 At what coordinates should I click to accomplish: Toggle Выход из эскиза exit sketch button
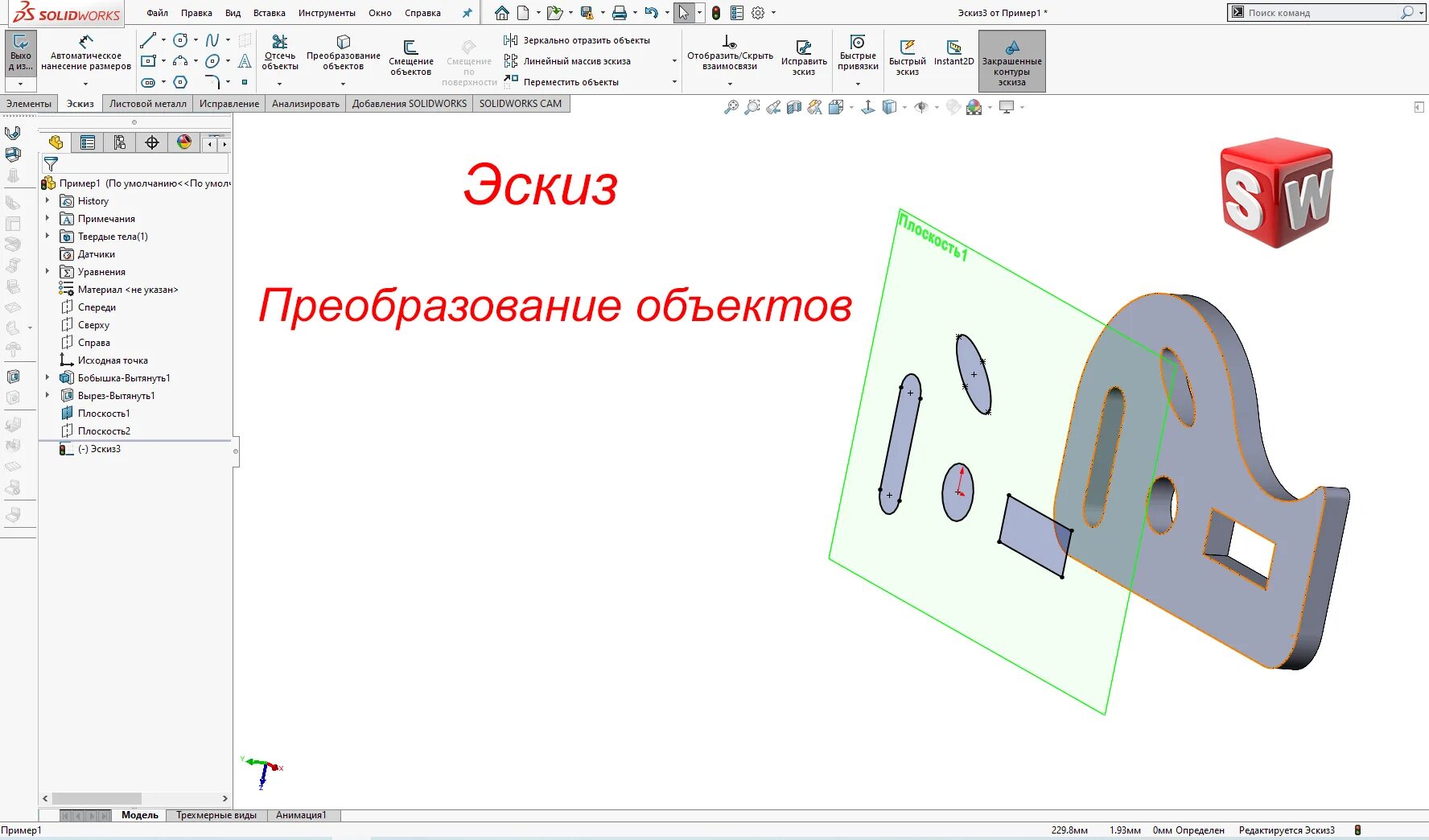[21, 52]
